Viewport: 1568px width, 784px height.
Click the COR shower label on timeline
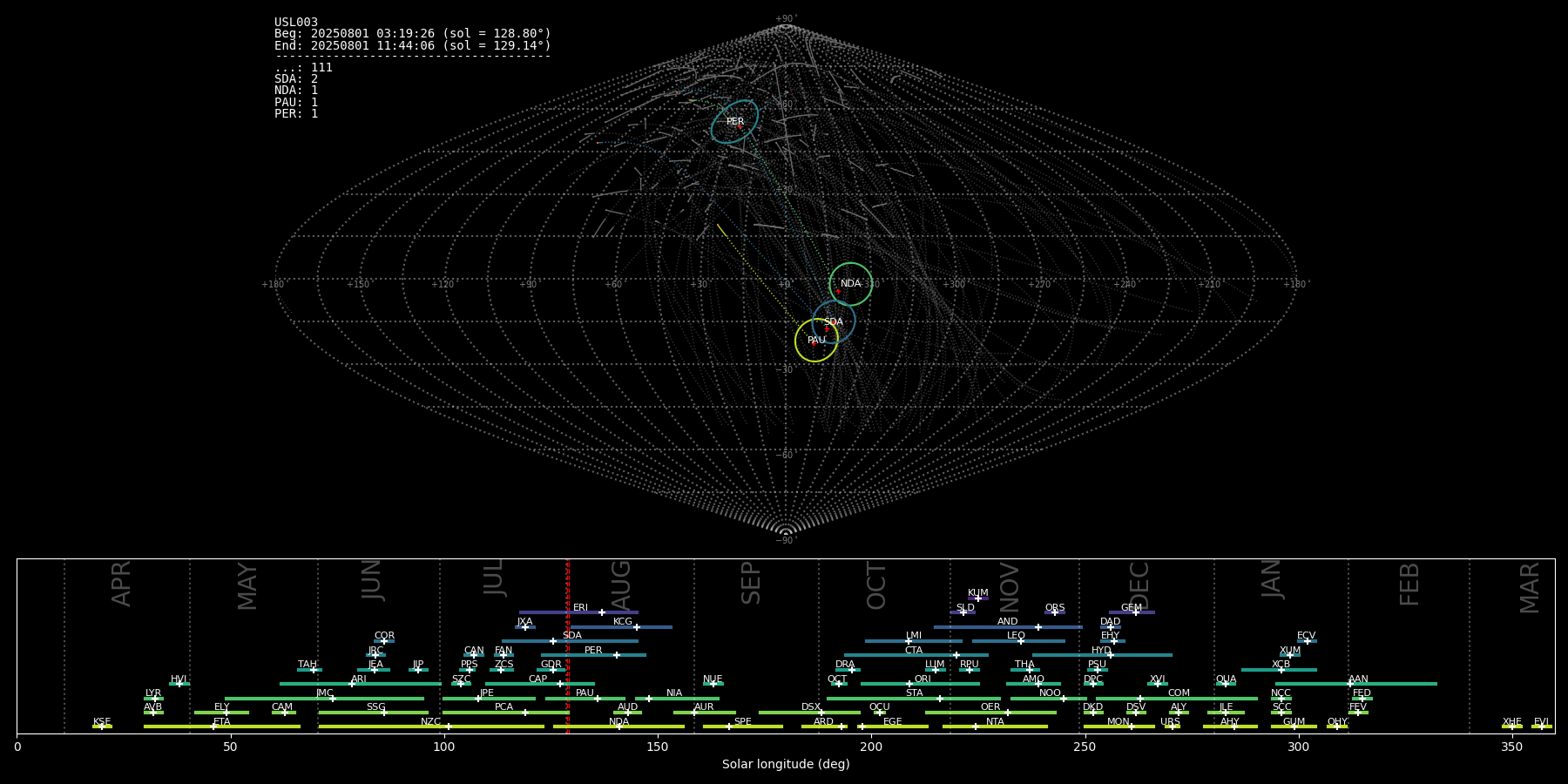coord(384,636)
